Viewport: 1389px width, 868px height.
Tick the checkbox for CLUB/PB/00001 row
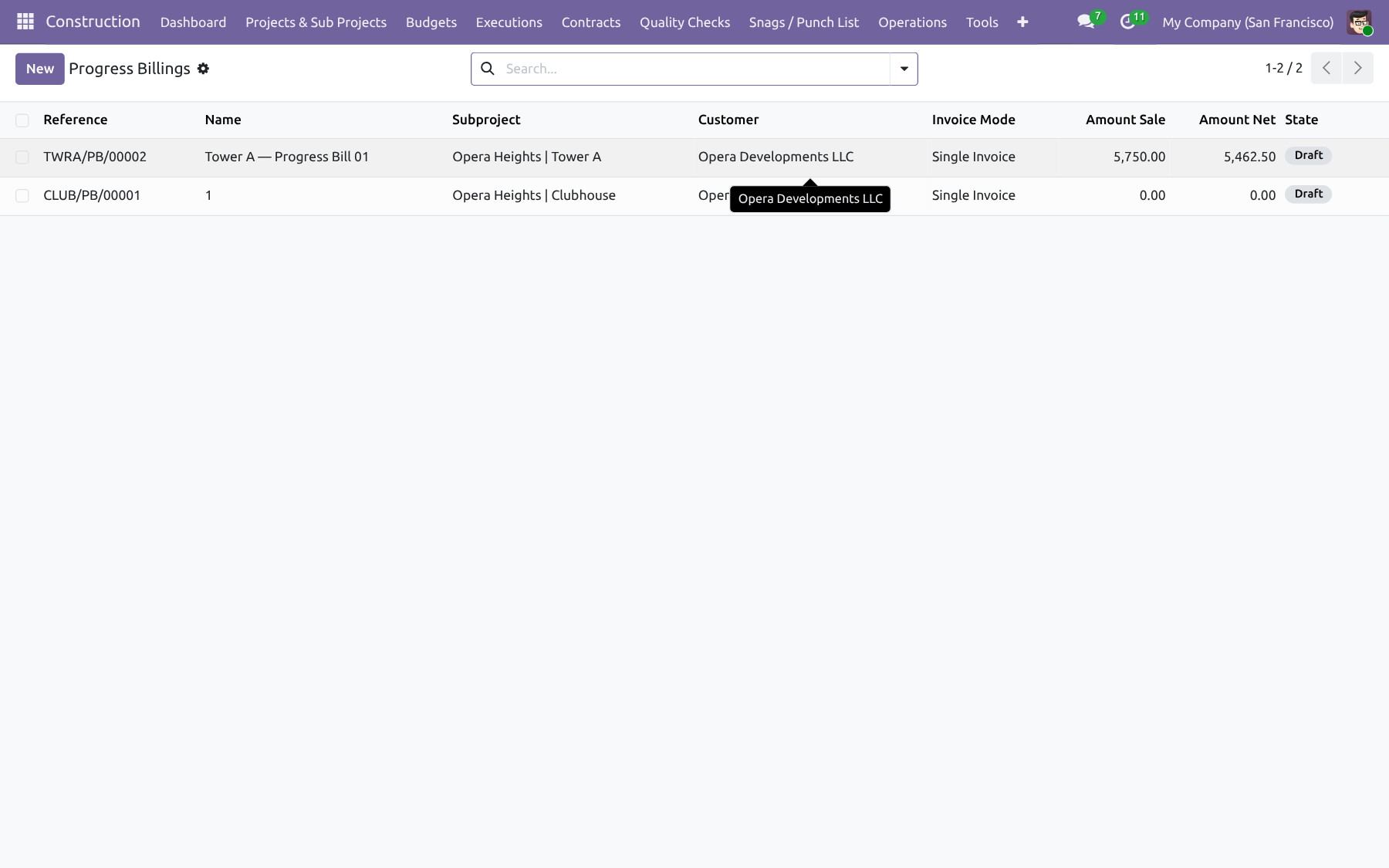click(x=22, y=196)
